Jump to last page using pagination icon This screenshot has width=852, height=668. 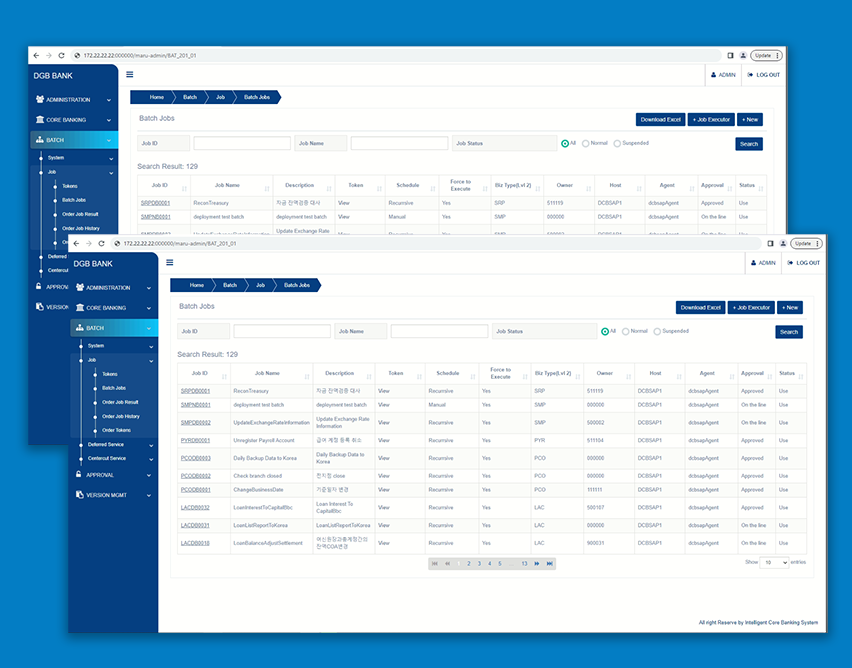pos(549,564)
